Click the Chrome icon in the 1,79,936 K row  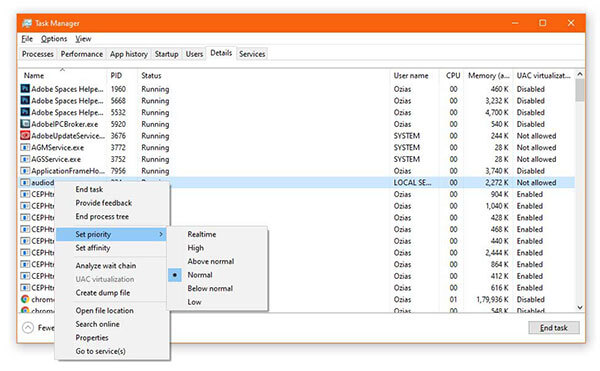(x=25, y=299)
